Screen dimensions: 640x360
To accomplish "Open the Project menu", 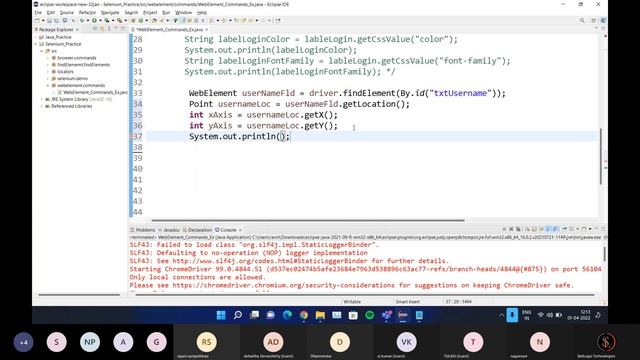I will 150,13.
